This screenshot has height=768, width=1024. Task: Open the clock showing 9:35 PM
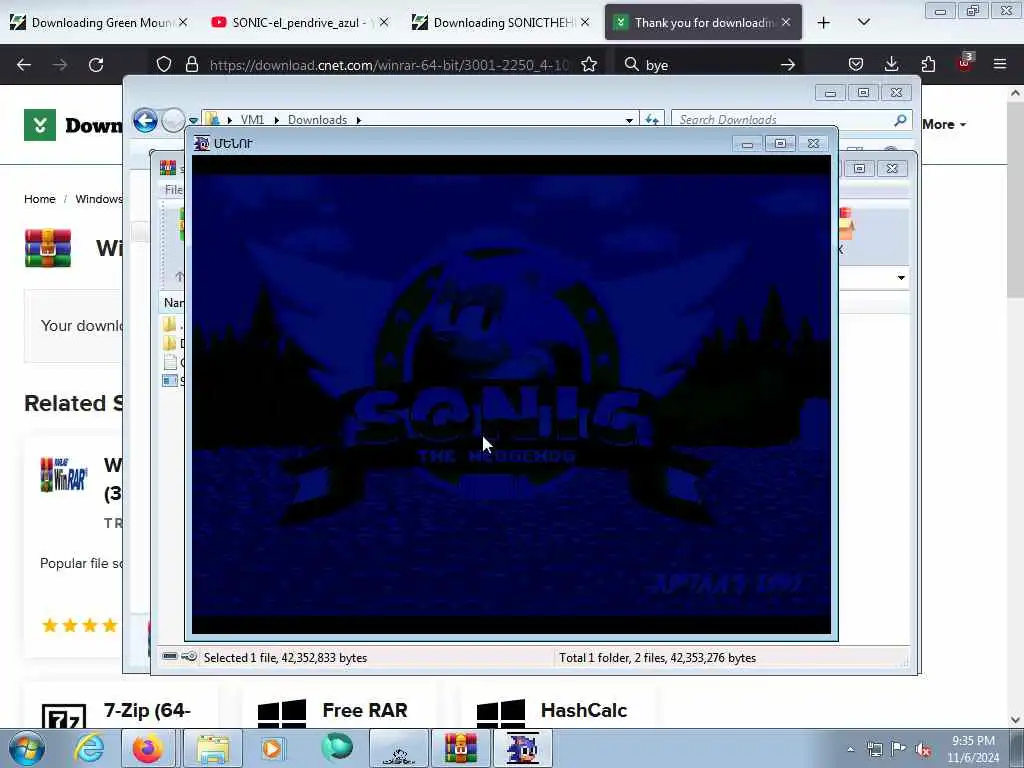pyautogui.click(x=973, y=749)
